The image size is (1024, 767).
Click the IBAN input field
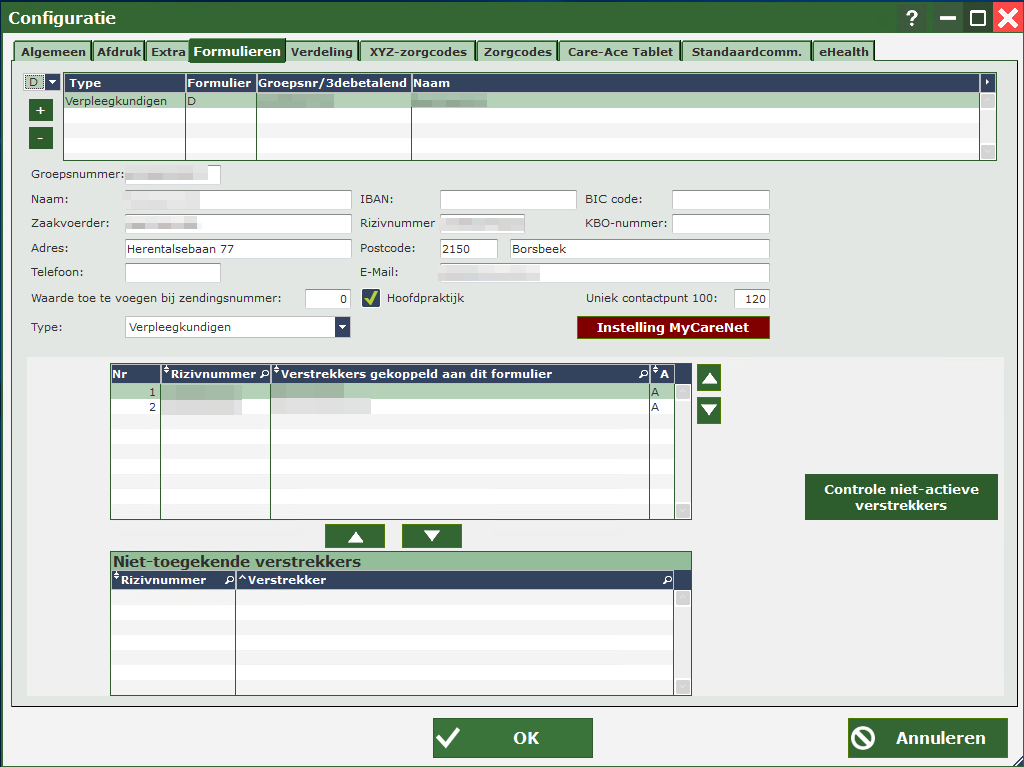(x=508, y=200)
